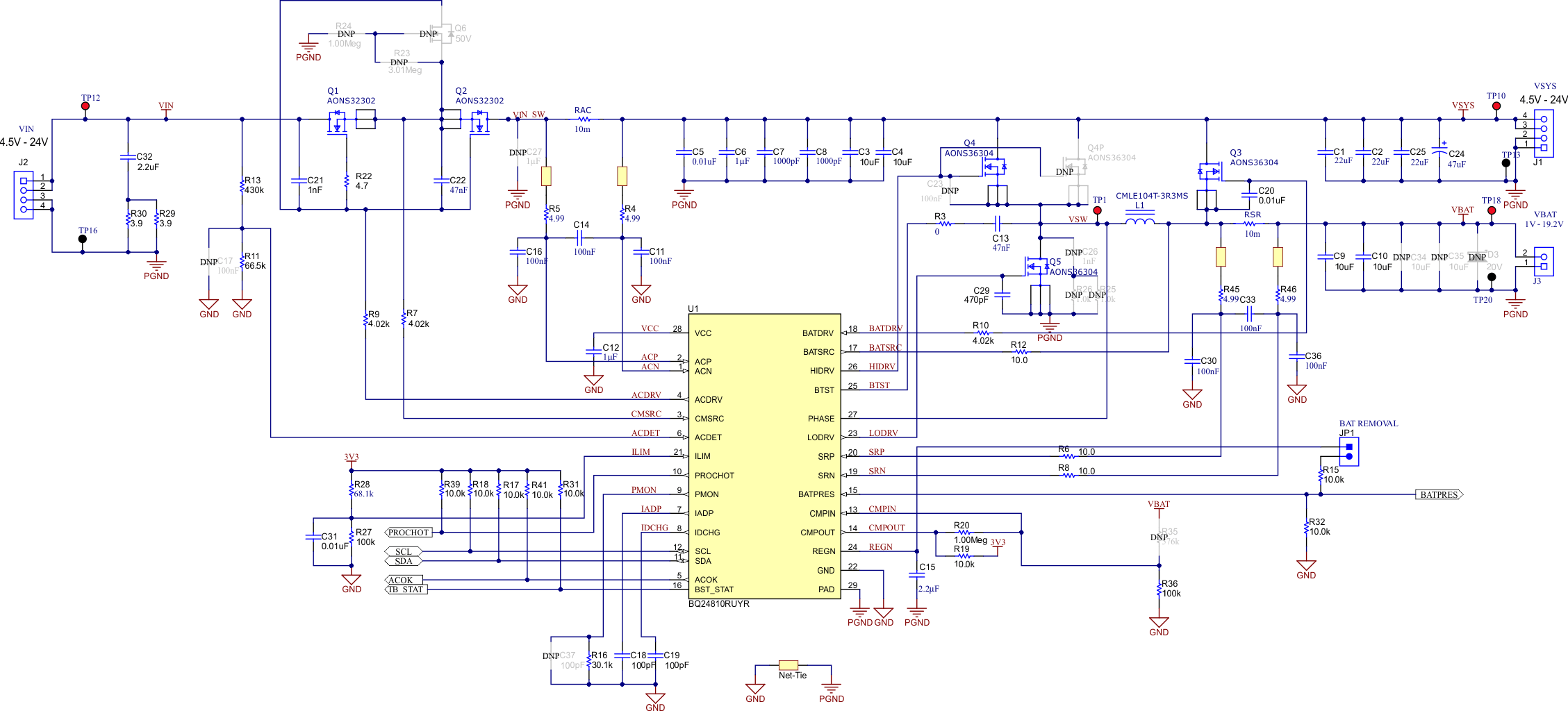Select the R13 resistor symbol
1568x711 pixels.
click(242, 185)
